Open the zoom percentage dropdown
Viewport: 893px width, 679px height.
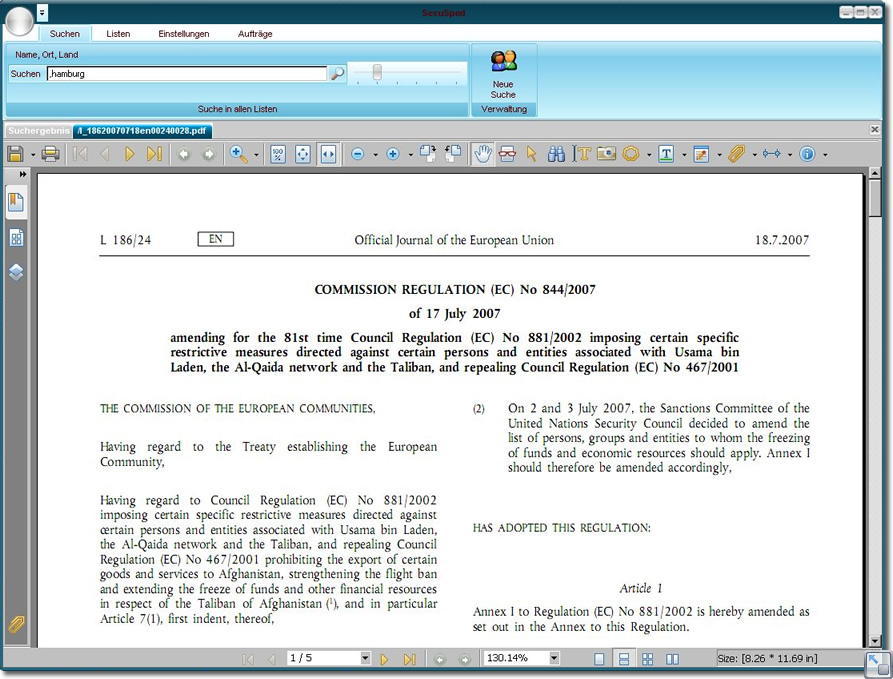(x=553, y=659)
